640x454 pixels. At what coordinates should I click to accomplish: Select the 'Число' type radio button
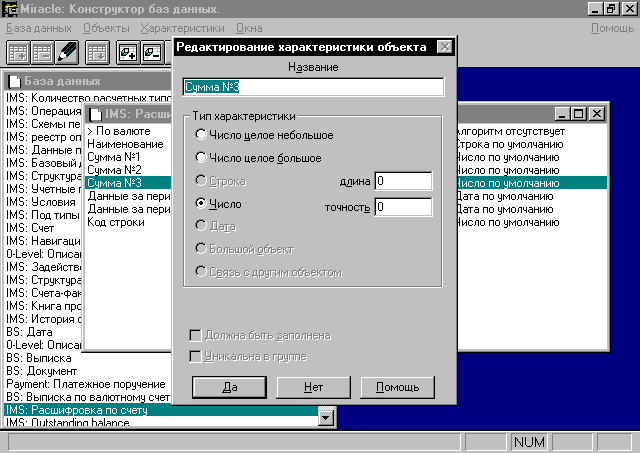click(x=201, y=203)
